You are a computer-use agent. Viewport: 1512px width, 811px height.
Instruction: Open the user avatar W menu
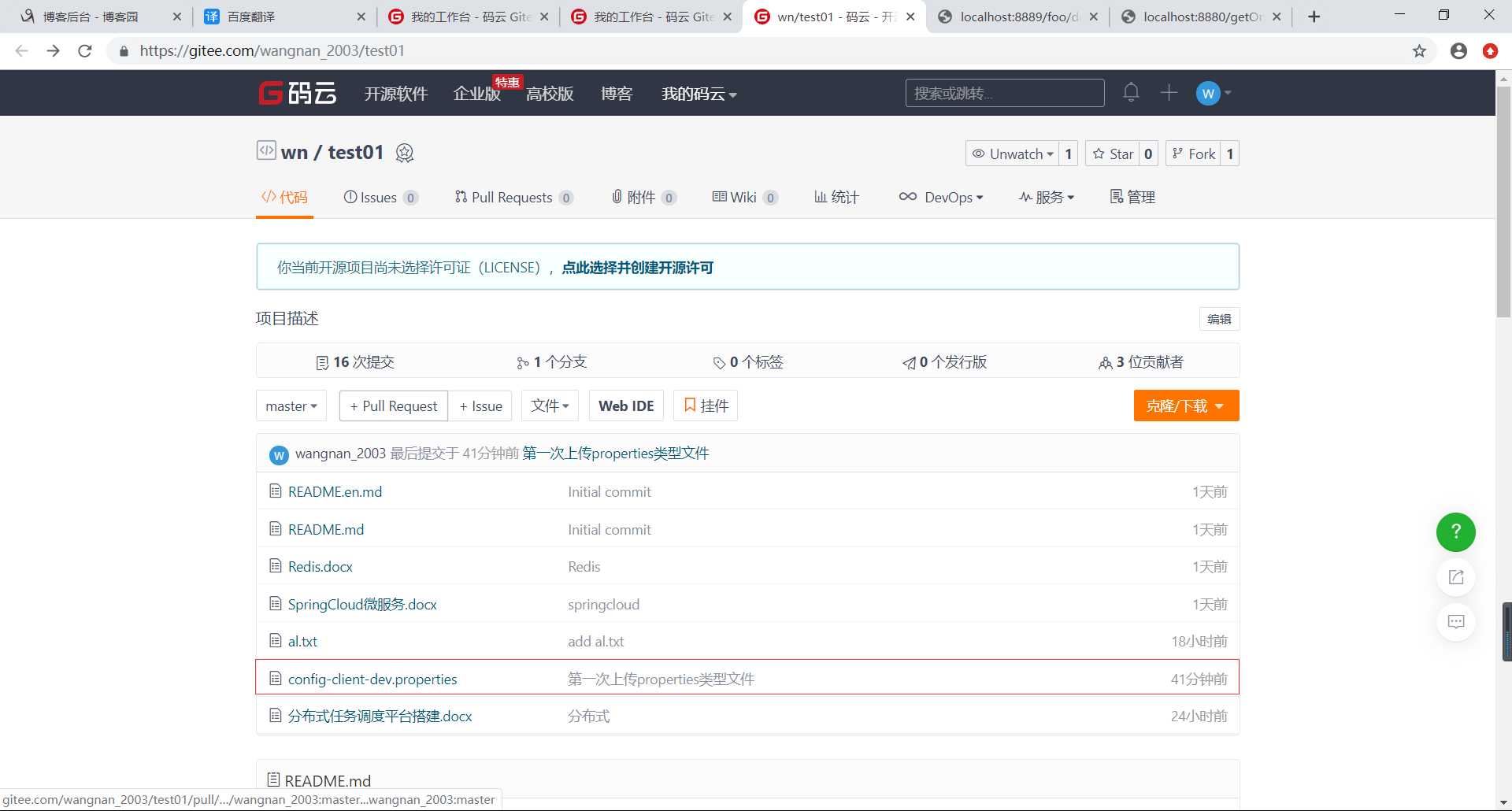tap(1213, 93)
